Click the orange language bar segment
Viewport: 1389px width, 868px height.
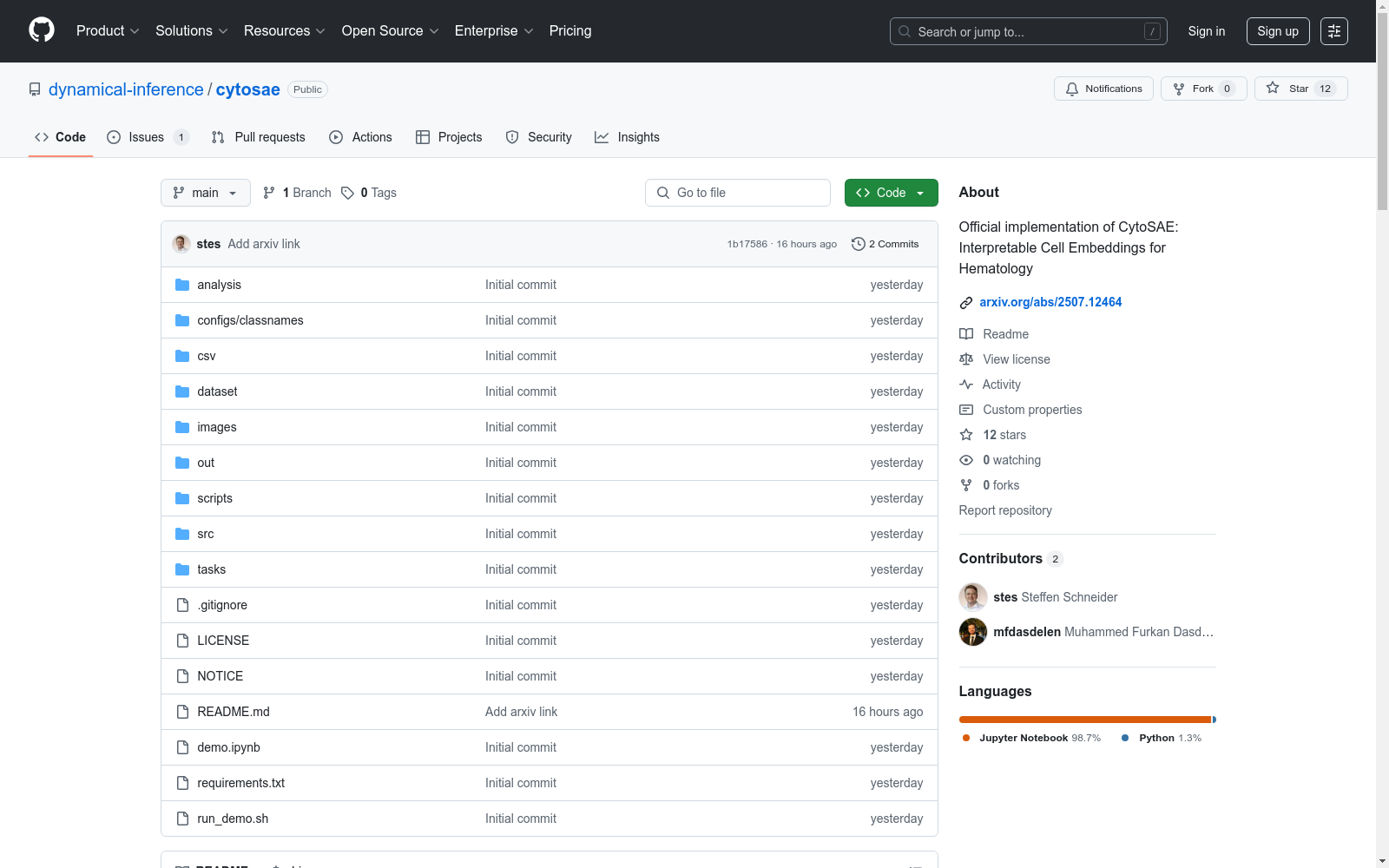[1085, 720]
